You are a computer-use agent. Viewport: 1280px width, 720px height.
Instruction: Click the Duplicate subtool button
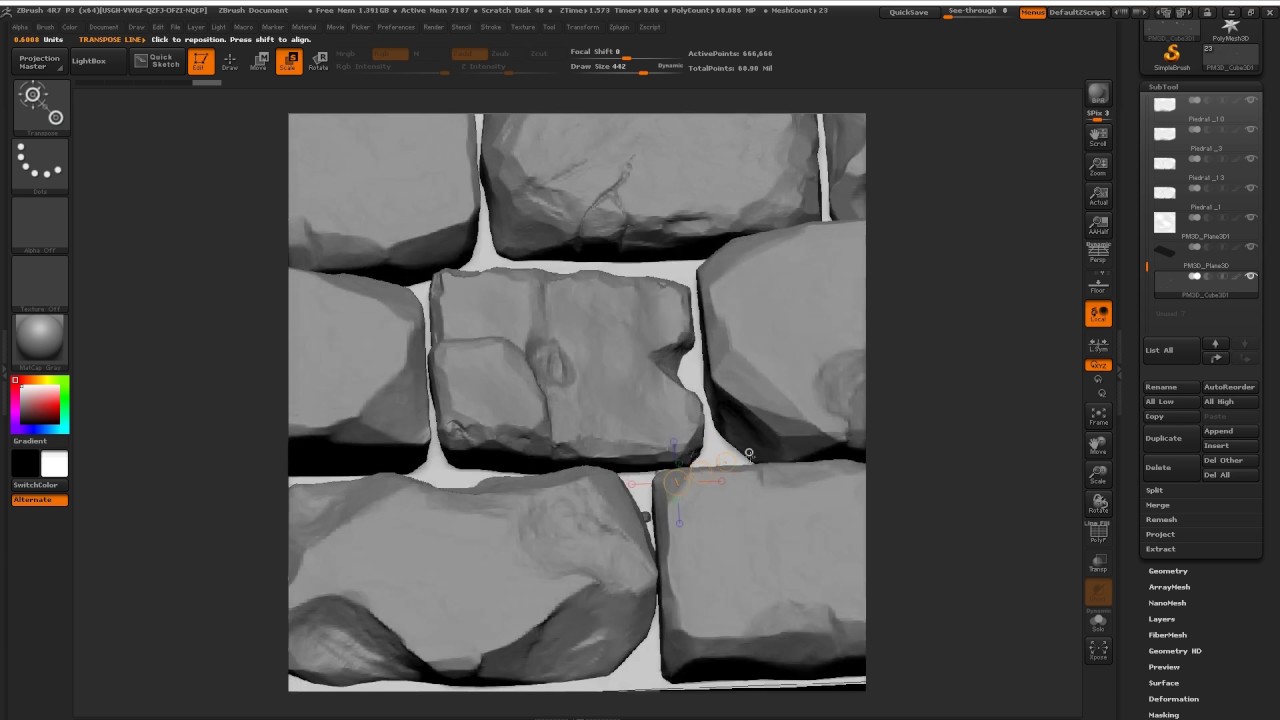[x=1171, y=438]
